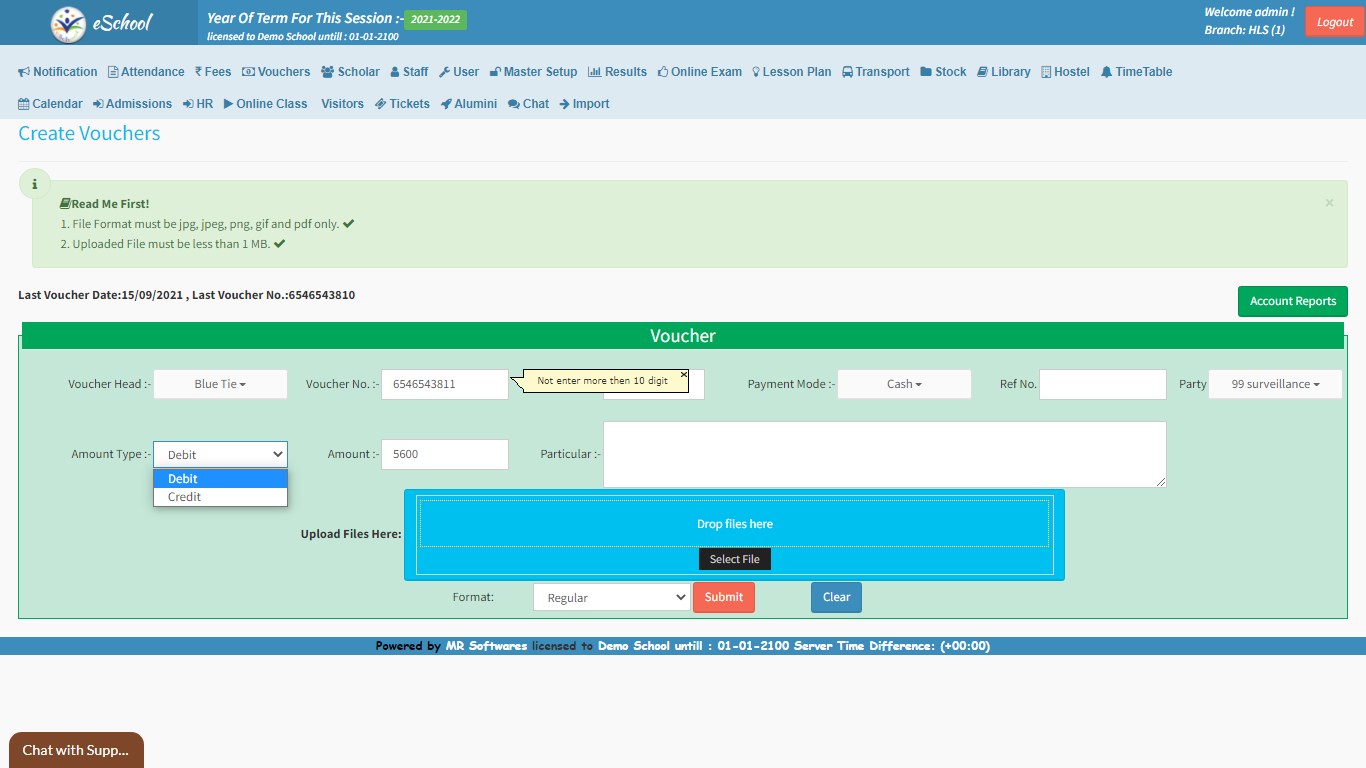This screenshot has width=1366, height=768.
Task: Click the Transport bus icon
Action: tap(847, 72)
